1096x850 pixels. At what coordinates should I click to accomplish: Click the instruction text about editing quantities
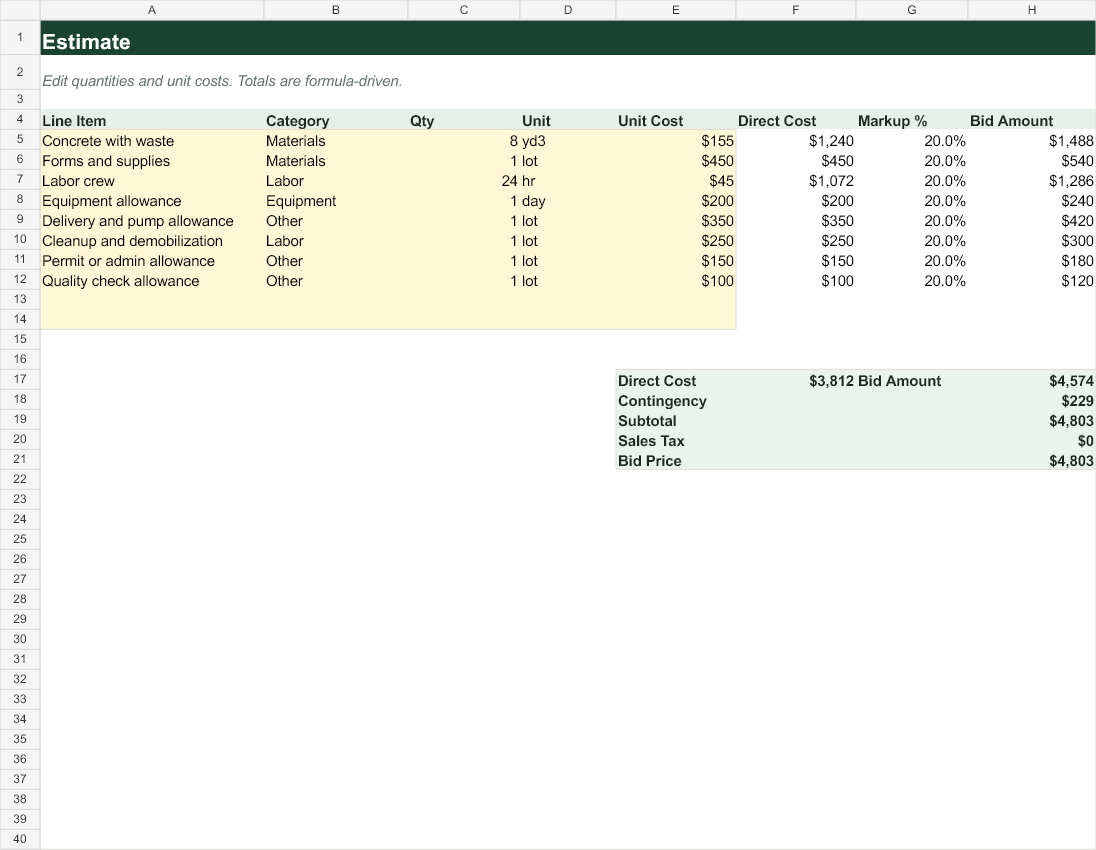pyautogui.click(x=222, y=81)
